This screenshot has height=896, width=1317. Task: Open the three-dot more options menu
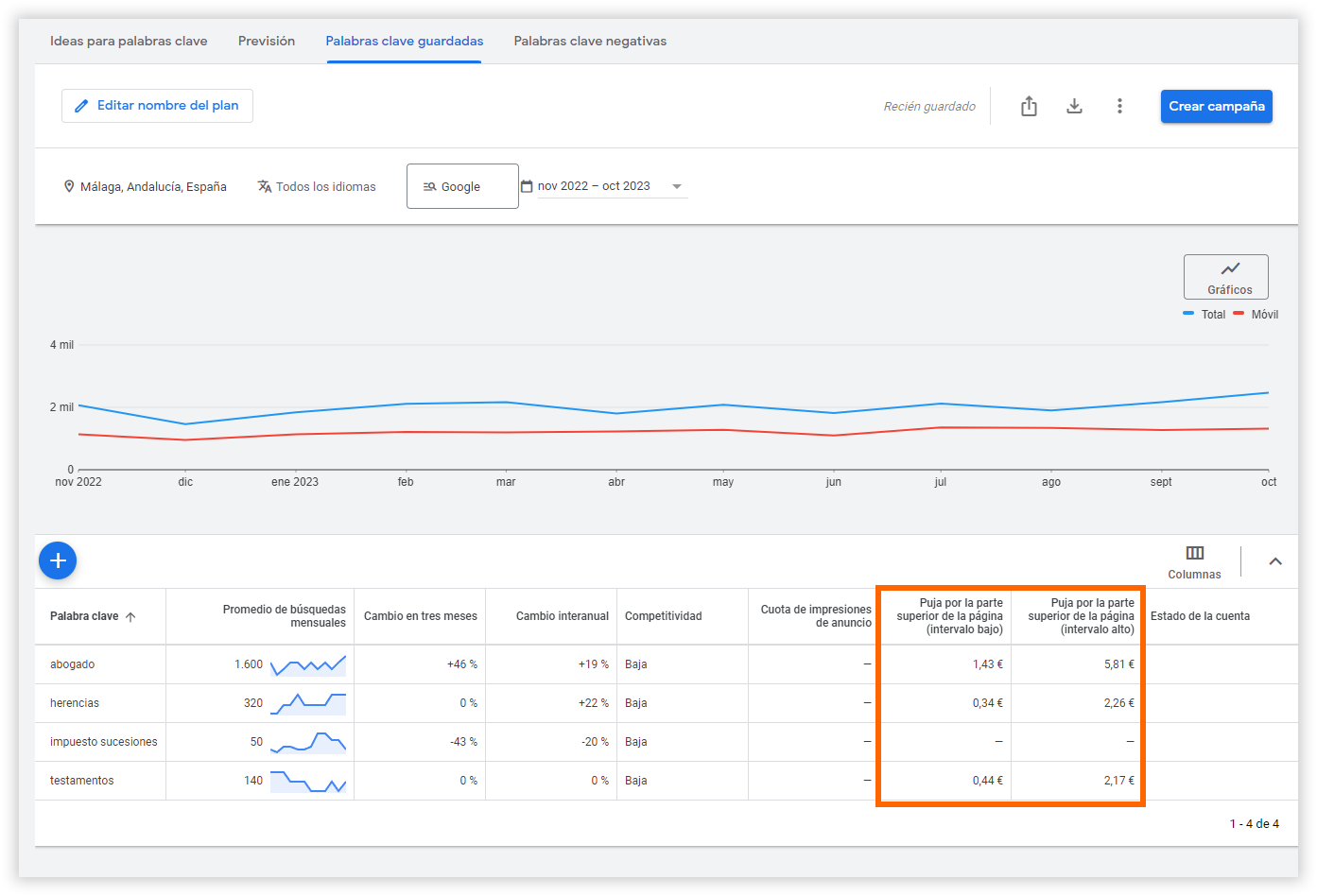click(1119, 107)
